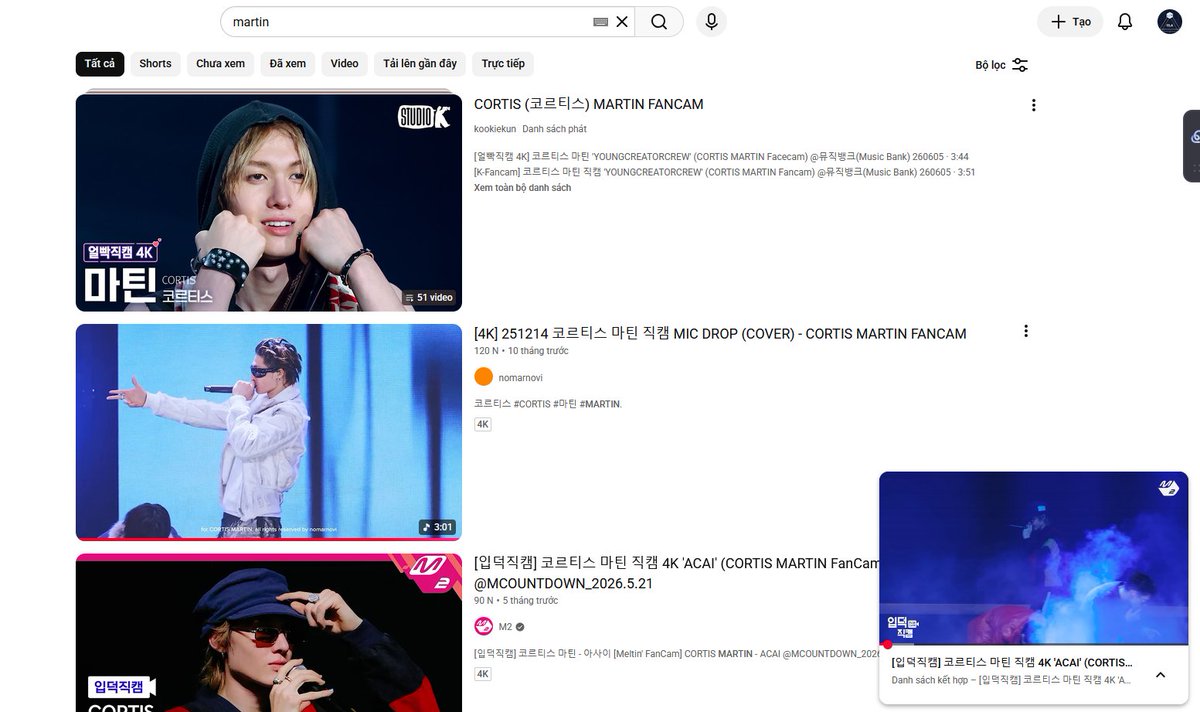Select the Tất cả filter chip
This screenshot has width=1200, height=712.
pos(100,64)
